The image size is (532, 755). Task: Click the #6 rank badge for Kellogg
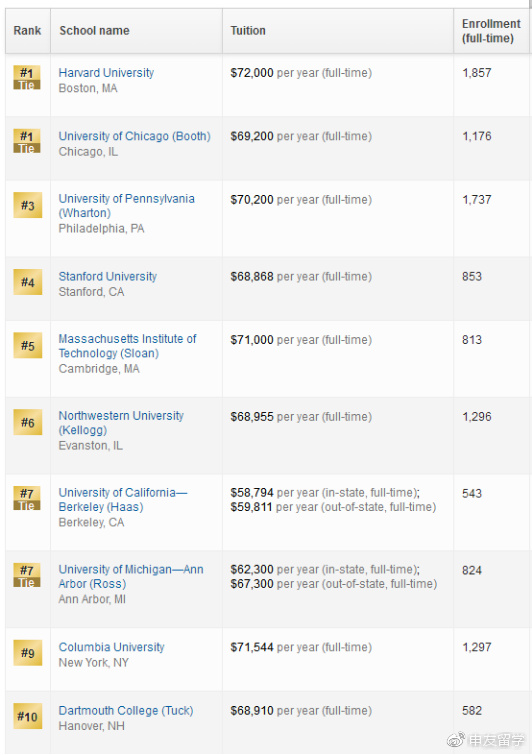[27, 422]
